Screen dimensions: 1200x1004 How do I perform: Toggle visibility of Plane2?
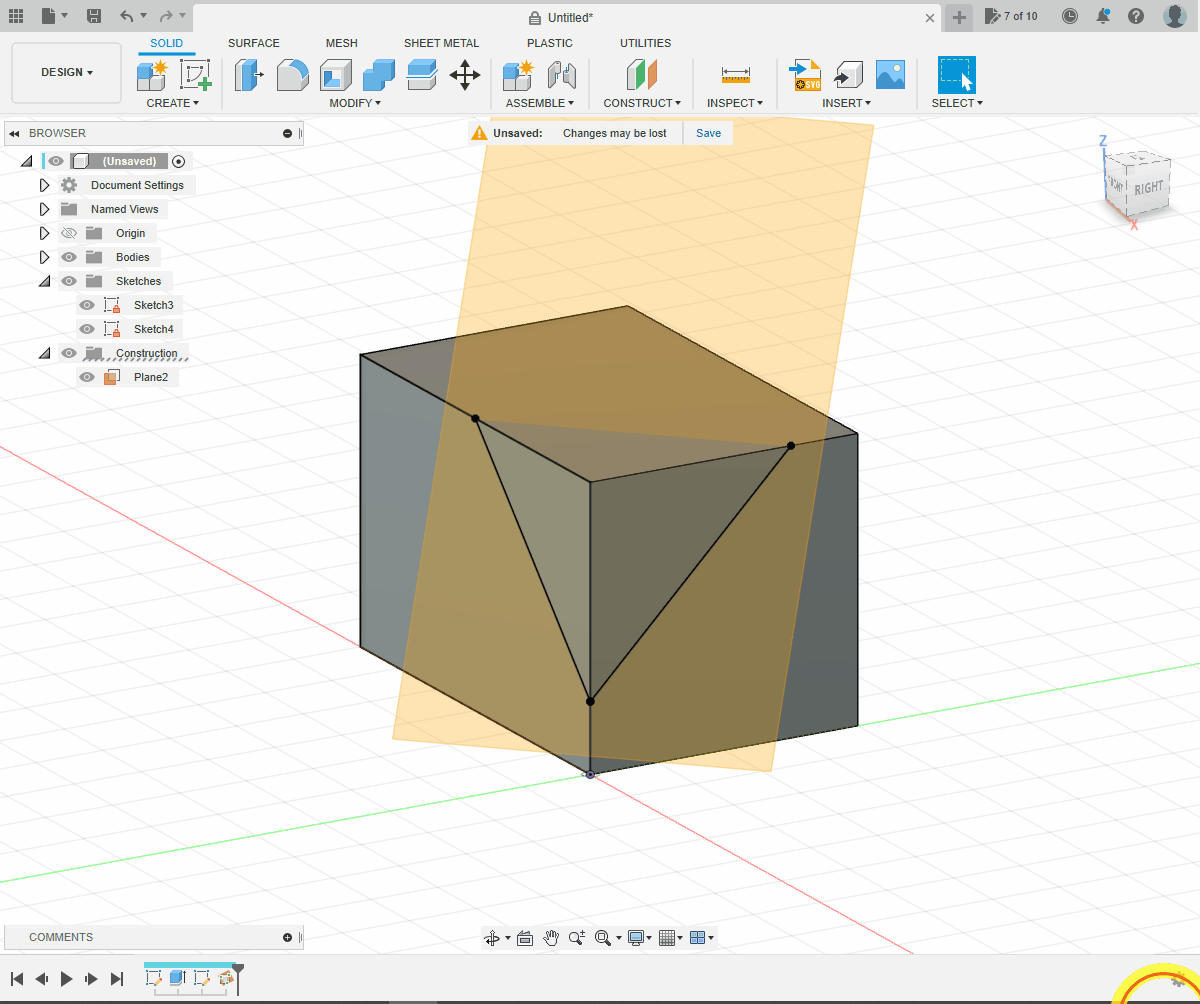[87, 377]
